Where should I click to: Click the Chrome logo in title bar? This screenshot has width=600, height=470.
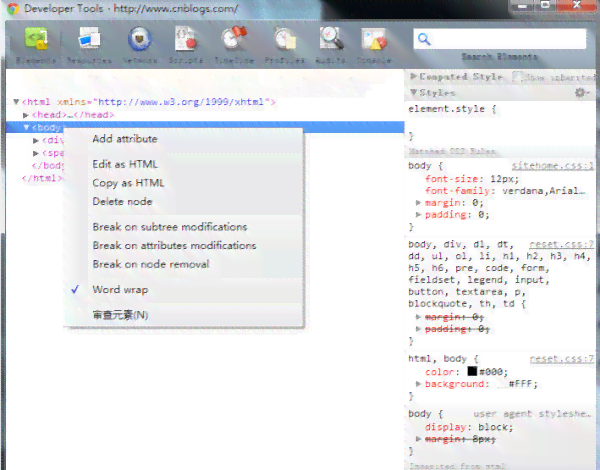13,8
